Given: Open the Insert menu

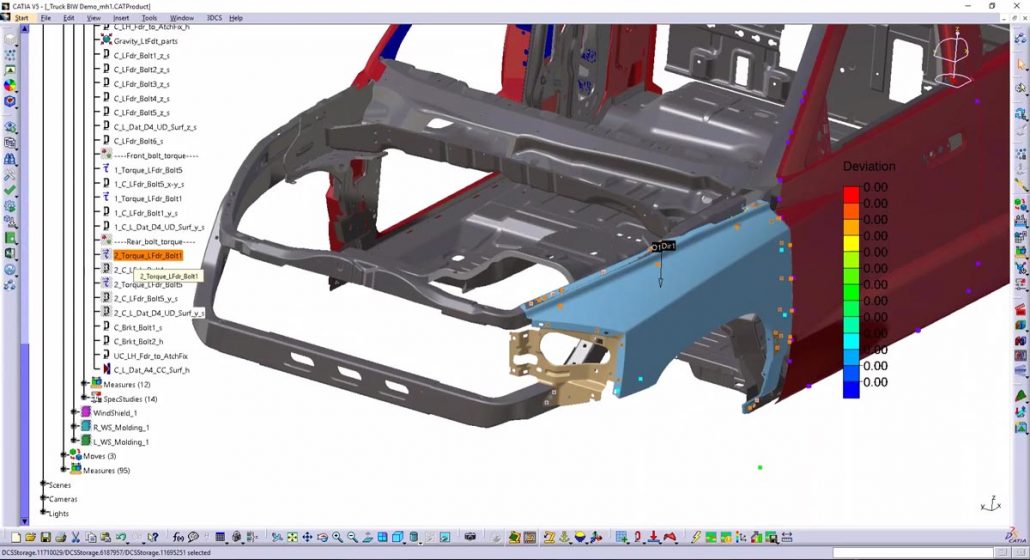Looking at the screenshot, I should [121, 18].
